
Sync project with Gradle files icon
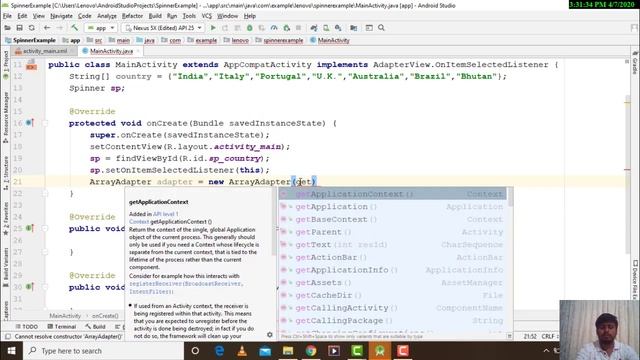(x=313, y=28)
